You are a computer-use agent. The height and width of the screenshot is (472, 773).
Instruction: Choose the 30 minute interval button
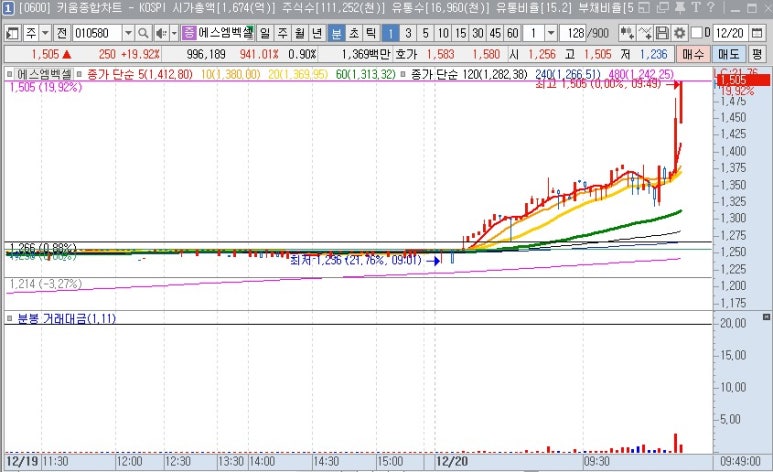point(478,34)
